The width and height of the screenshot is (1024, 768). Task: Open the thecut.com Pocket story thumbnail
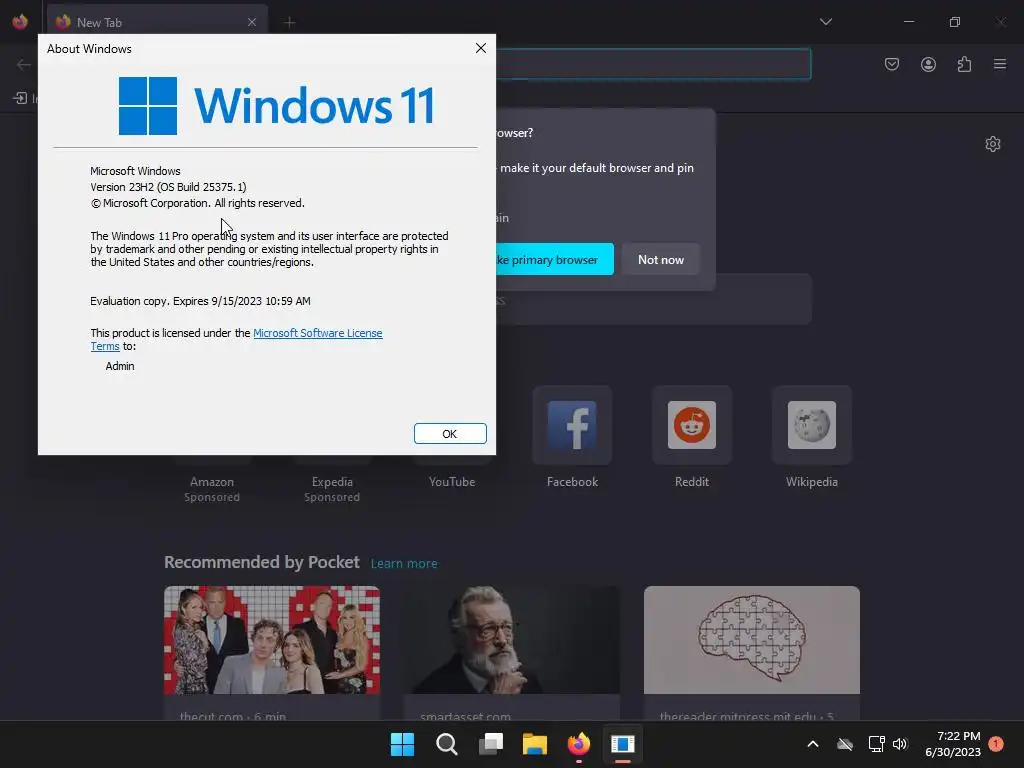(x=272, y=640)
